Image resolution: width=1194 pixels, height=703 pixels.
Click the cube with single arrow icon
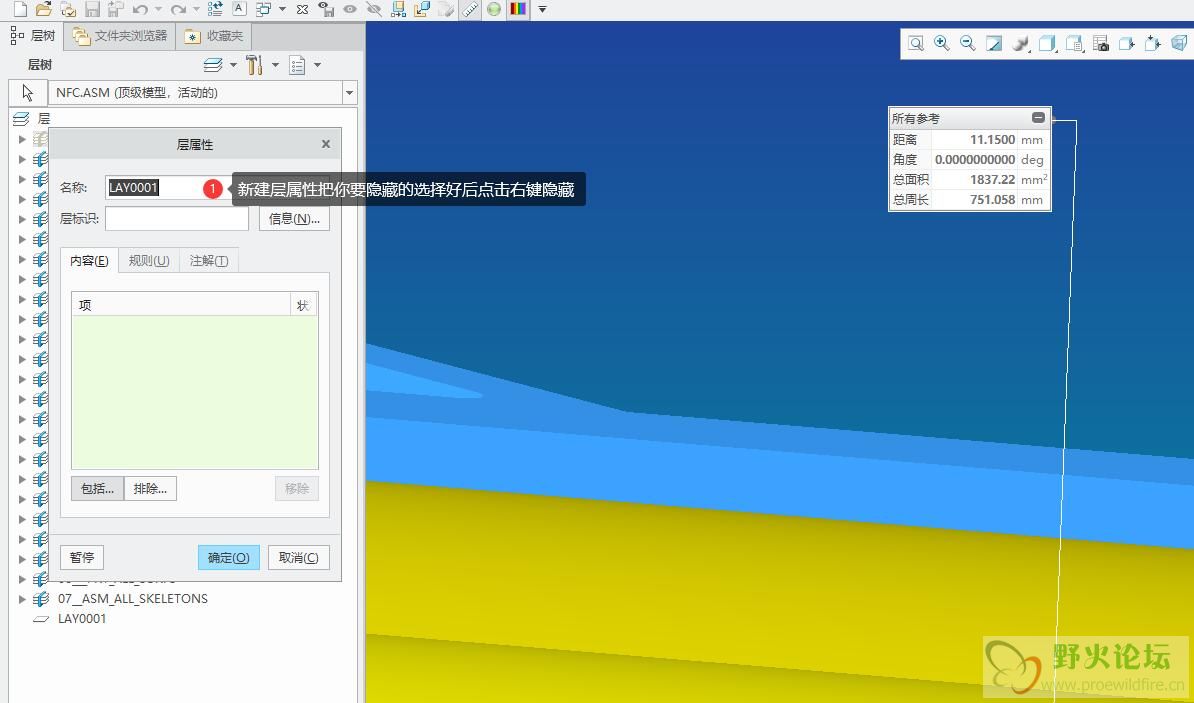pyautogui.click(x=1127, y=43)
